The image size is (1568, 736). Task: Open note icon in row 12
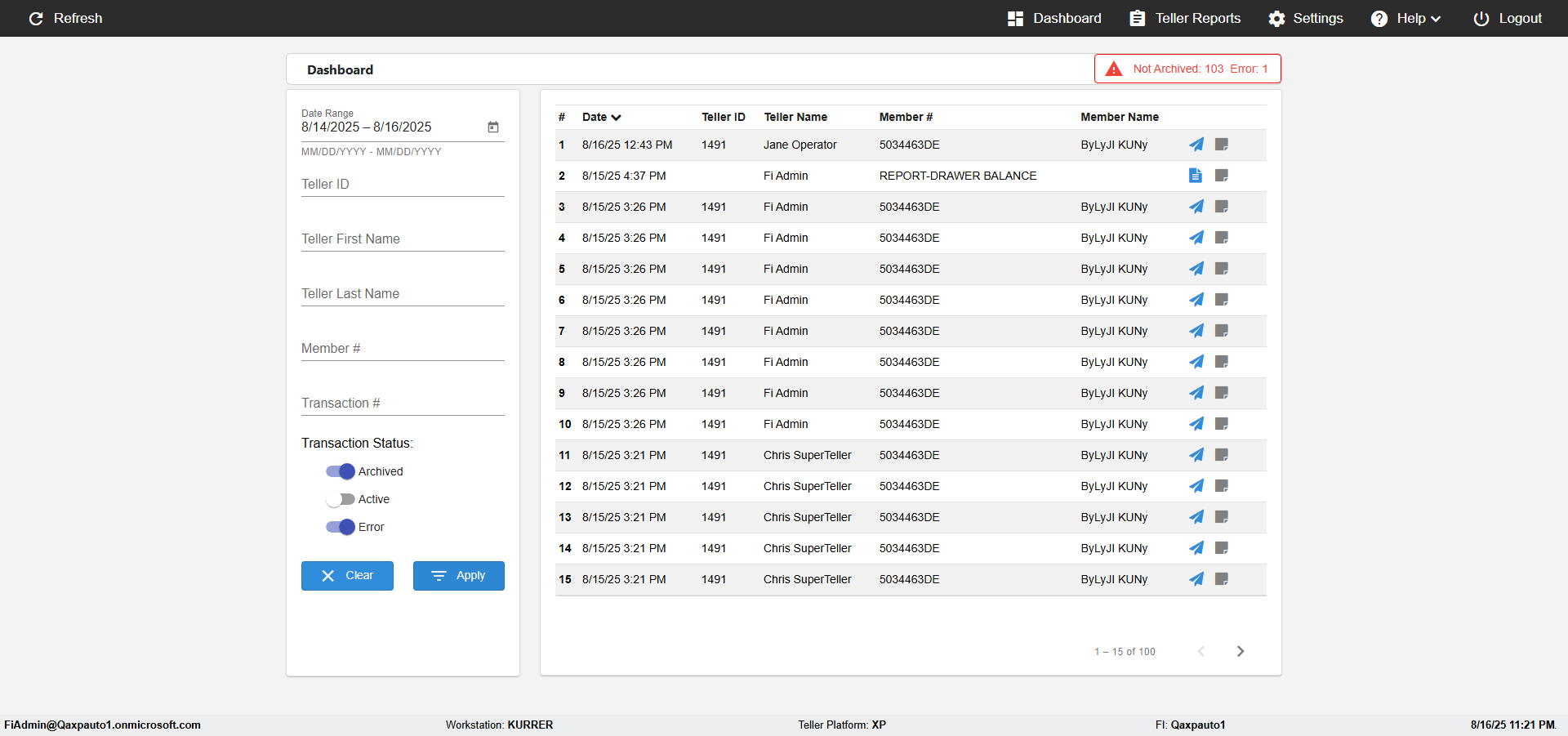click(x=1222, y=486)
